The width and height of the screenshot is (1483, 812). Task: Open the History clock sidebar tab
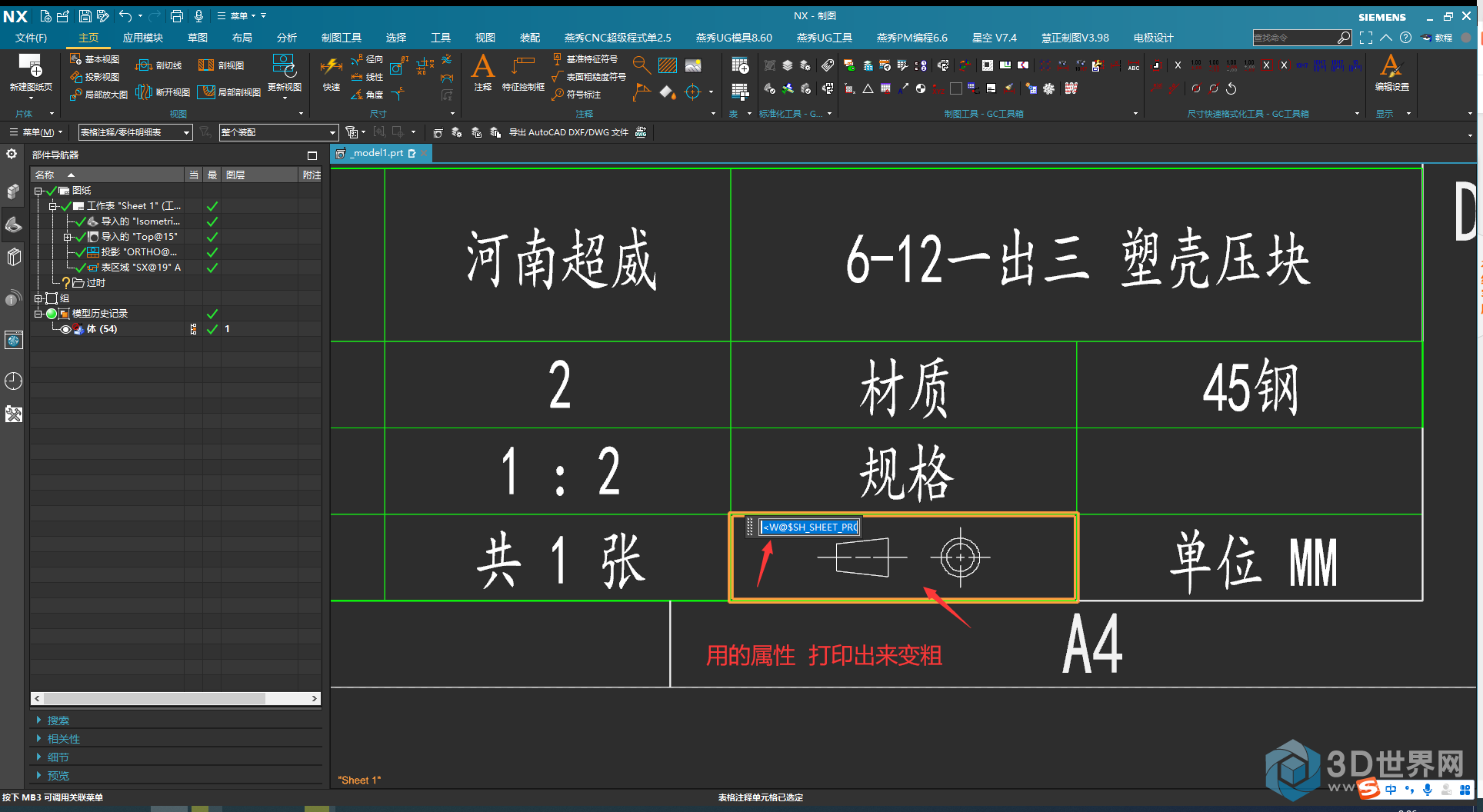tap(14, 381)
